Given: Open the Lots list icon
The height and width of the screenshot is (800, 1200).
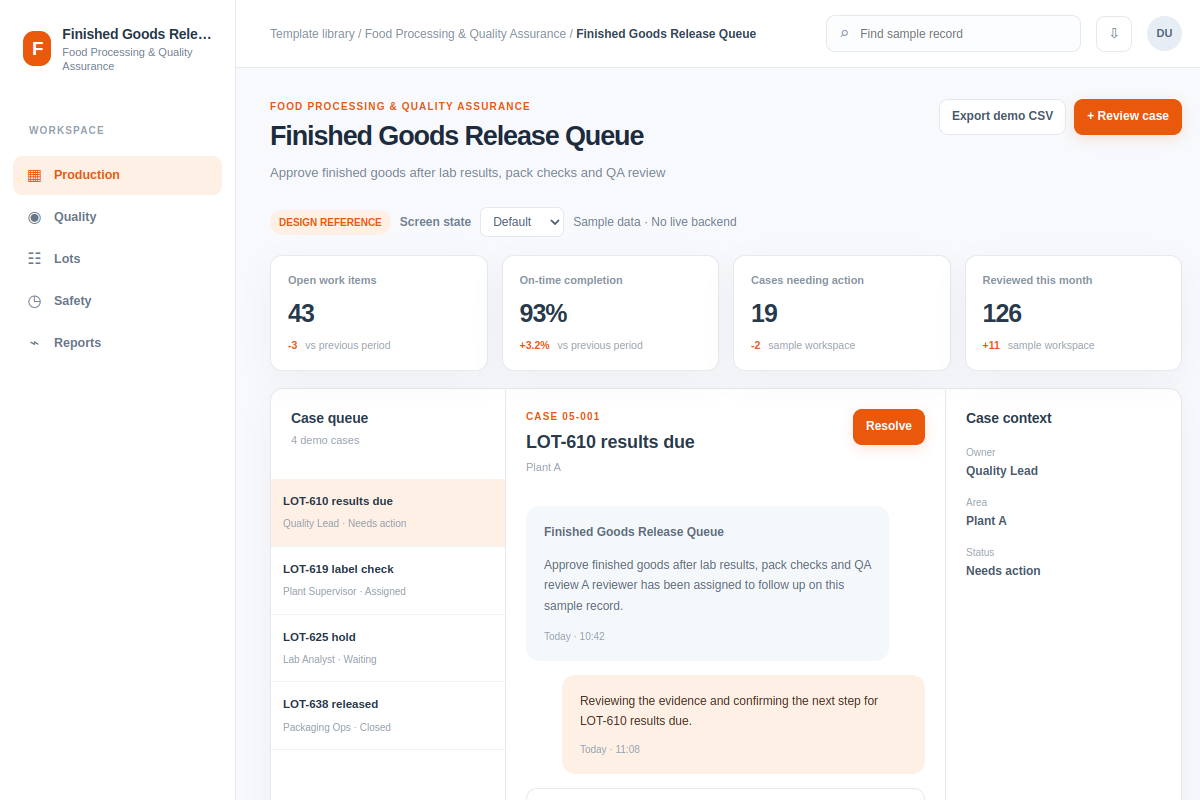Looking at the screenshot, I should pyautogui.click(x=35, y=259).
